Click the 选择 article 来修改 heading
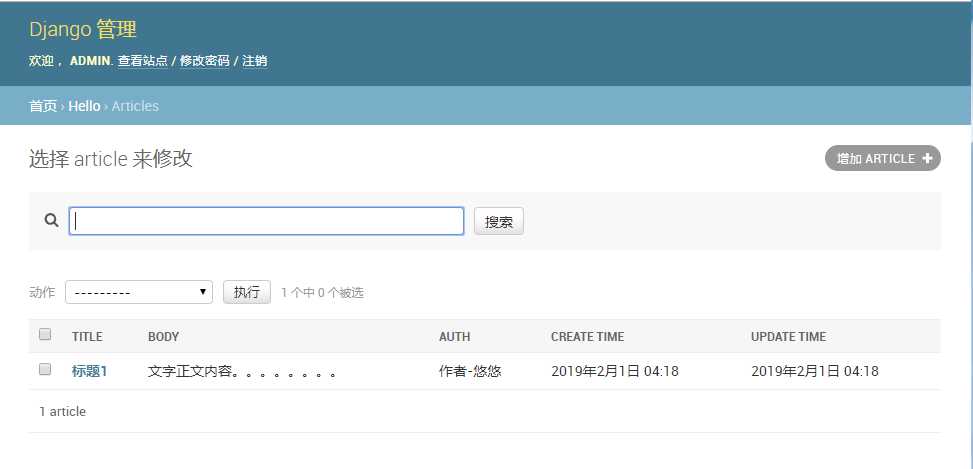The width and height of the screenshot is (973, 469). tap(110, 159)
